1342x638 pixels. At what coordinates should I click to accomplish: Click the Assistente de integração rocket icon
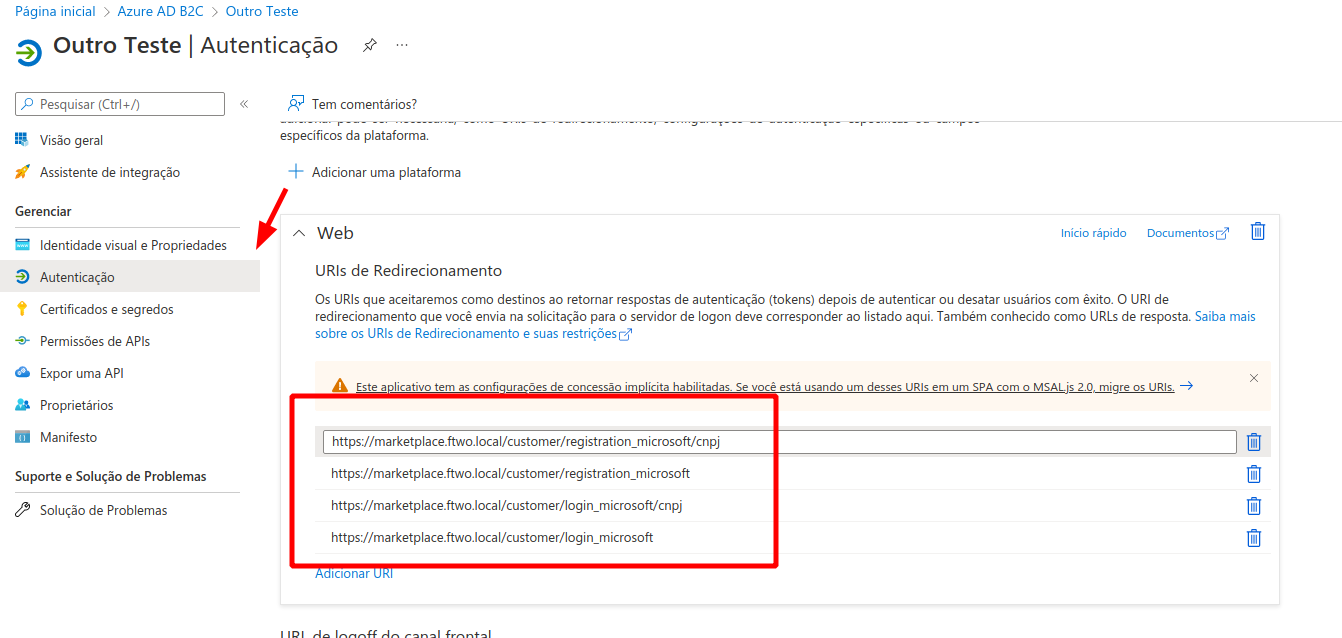(22, 172)
